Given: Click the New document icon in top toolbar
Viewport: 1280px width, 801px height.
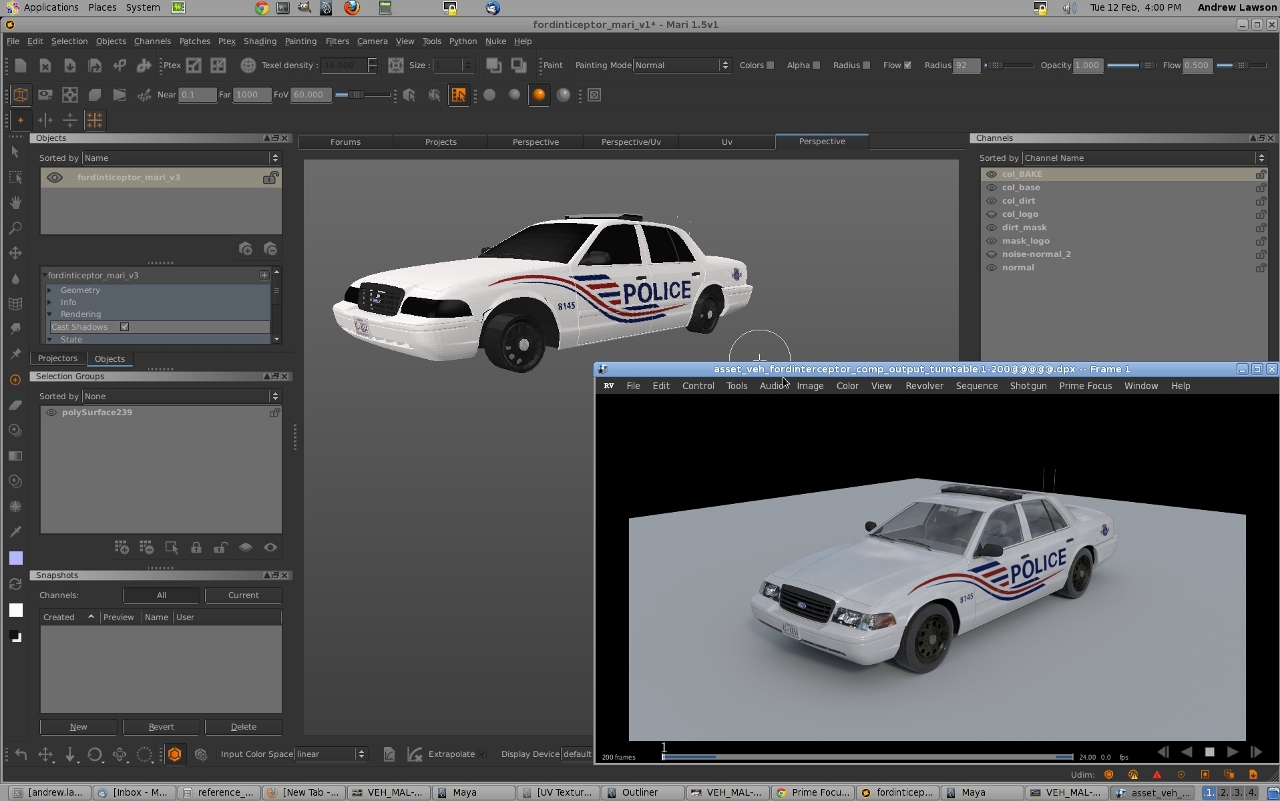Looking at the screenshot, I should (x=20, y=65).
